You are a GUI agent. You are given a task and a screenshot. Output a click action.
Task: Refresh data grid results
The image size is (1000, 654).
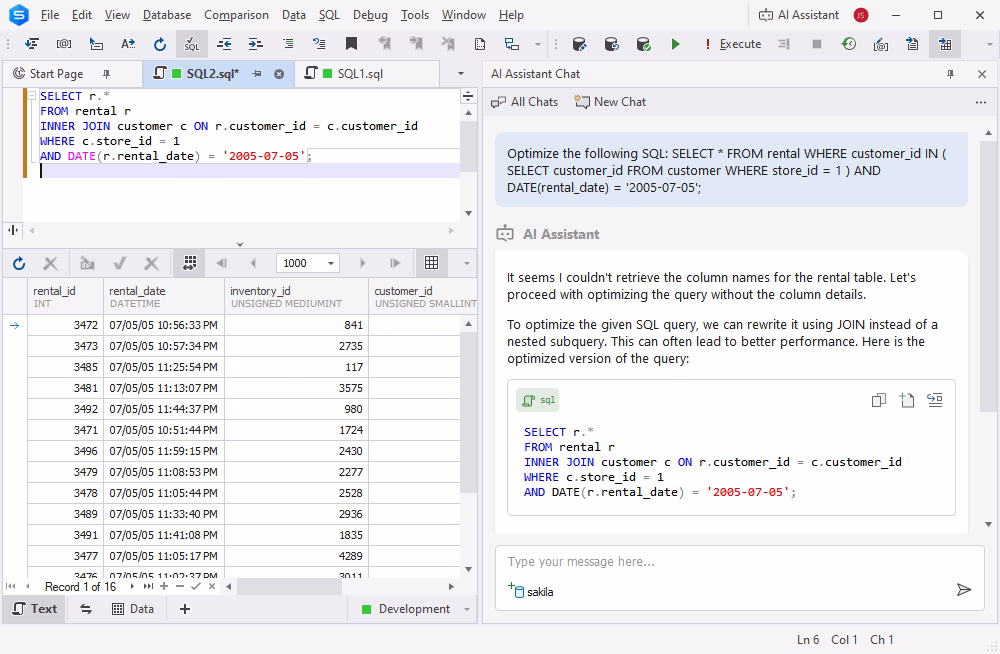[x=19, y=263]
